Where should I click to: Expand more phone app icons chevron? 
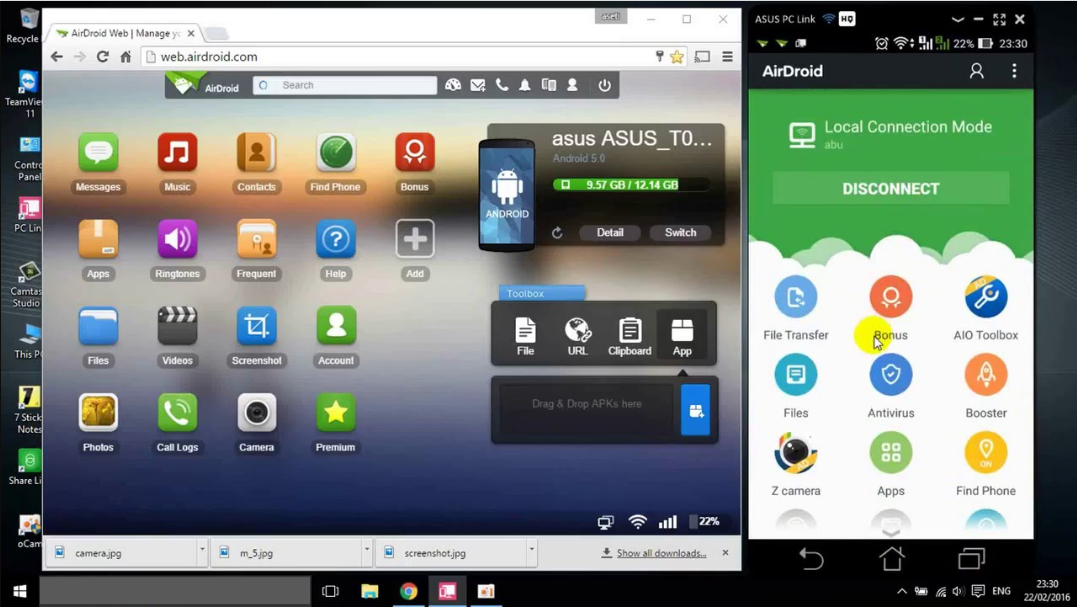[891, 532]
